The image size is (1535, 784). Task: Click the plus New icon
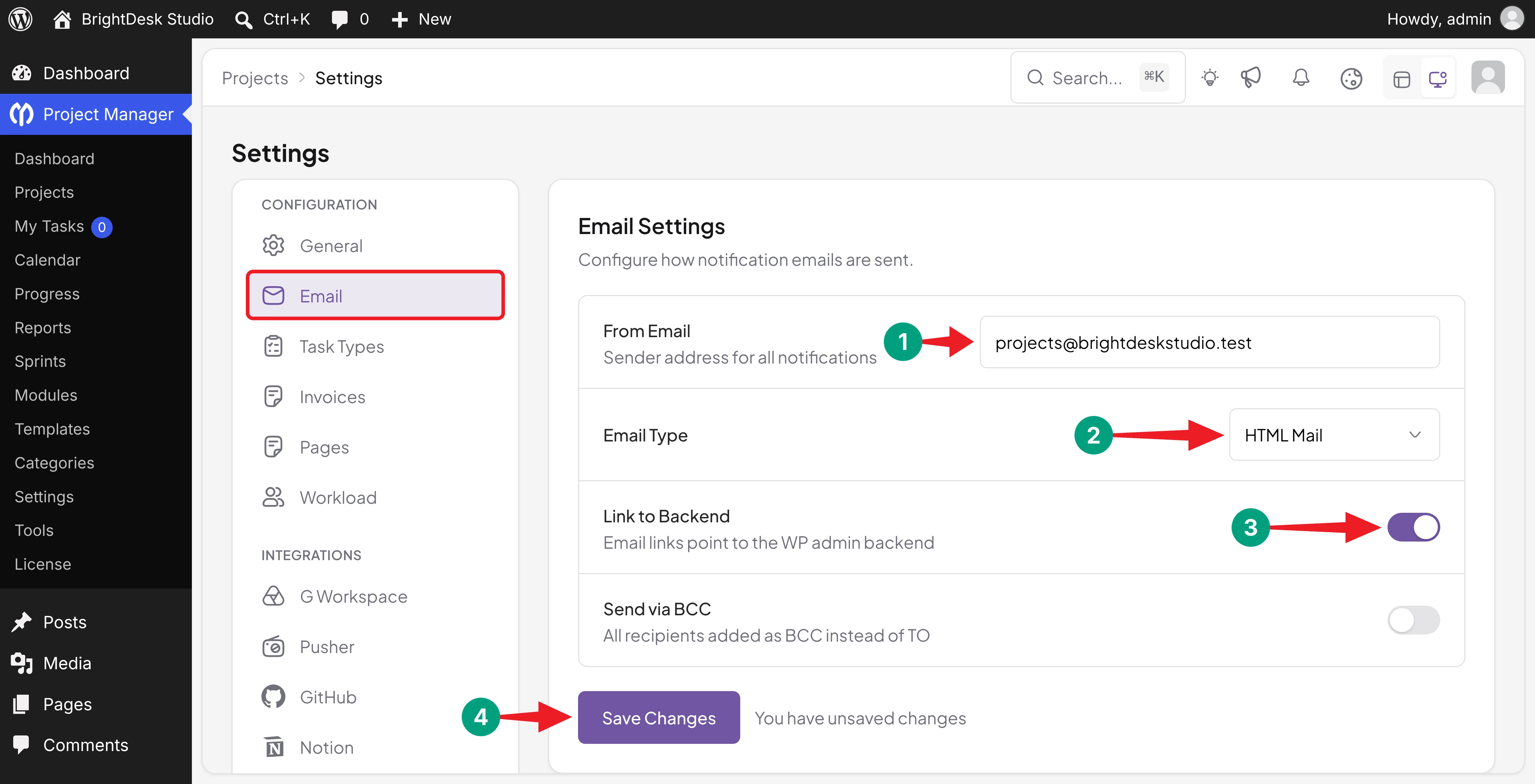click(399, 20)
